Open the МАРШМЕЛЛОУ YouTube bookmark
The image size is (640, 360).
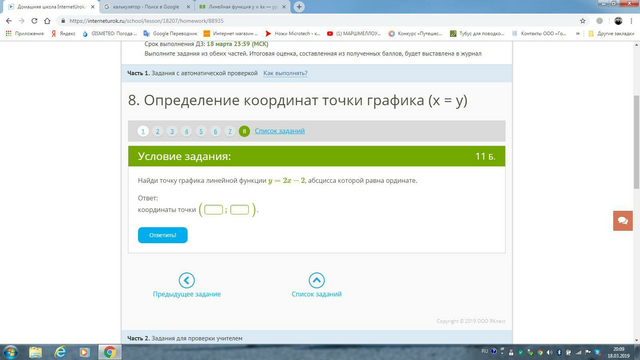coord(353,33)
